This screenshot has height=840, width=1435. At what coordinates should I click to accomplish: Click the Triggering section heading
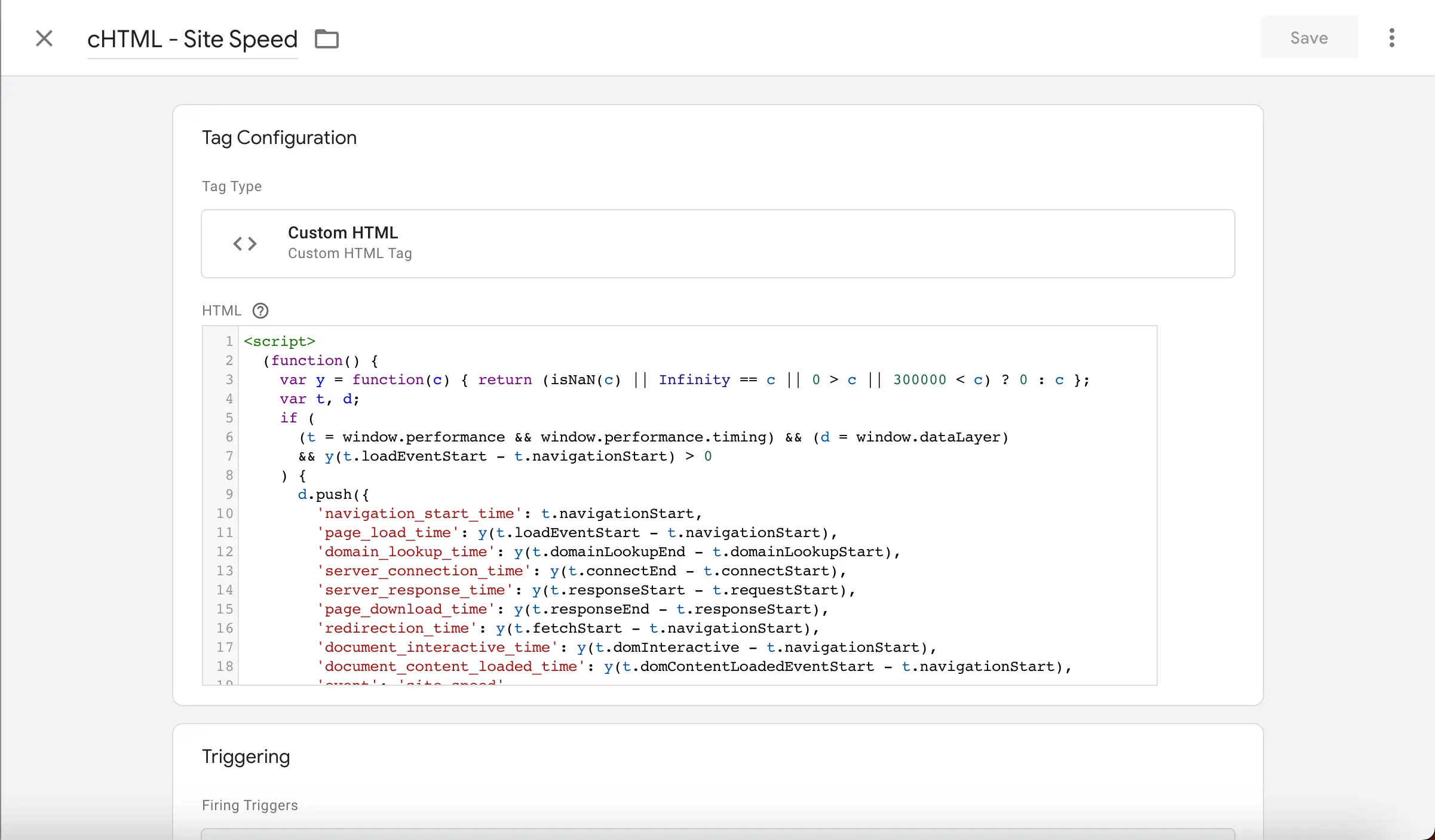point(246,756)
